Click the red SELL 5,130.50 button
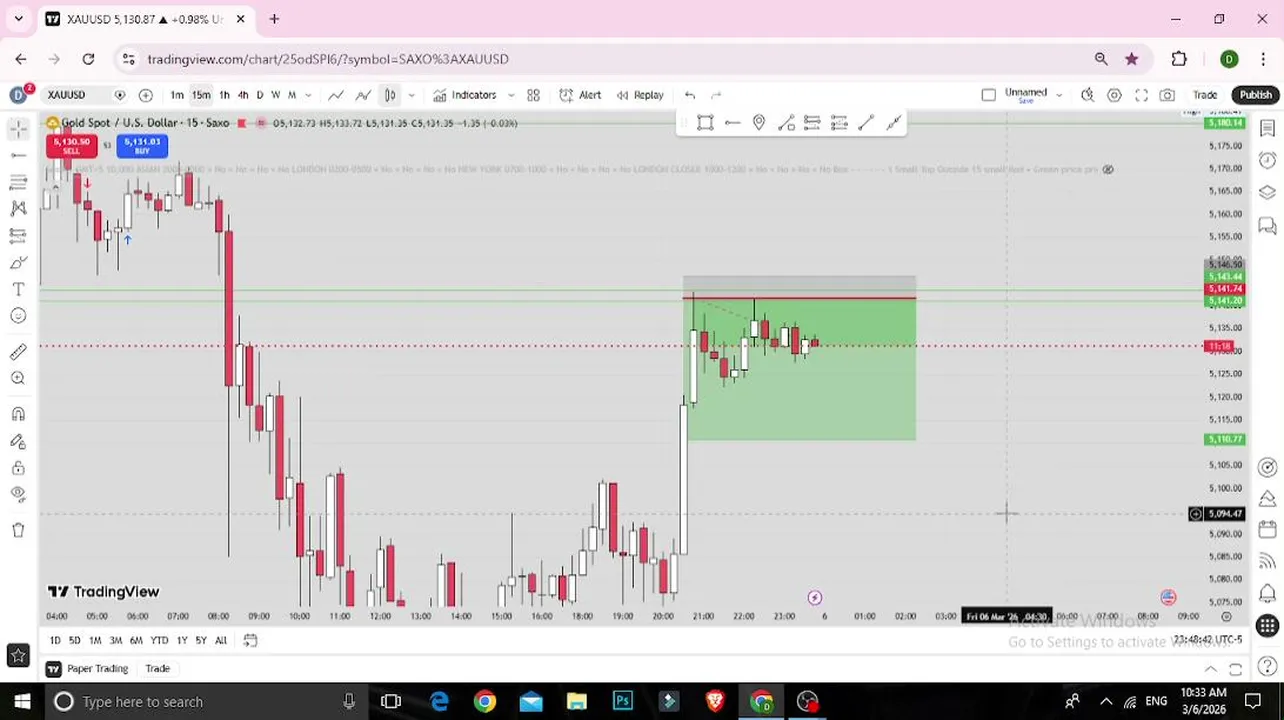The image size is (1284, 720). (x=71, y=146)
